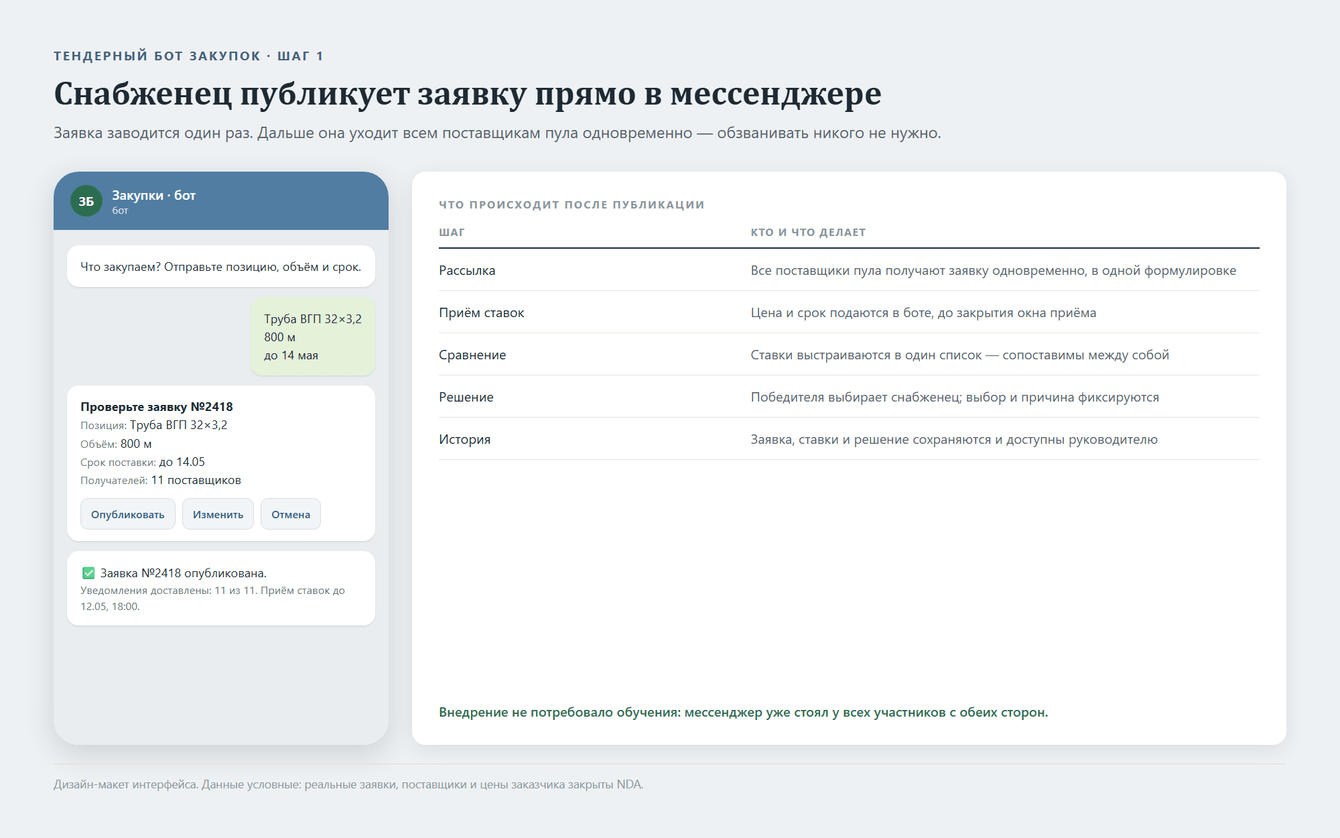The image size is (1340, 838).
Task: Select the Рассылка table row
Action: click(849, 271)
